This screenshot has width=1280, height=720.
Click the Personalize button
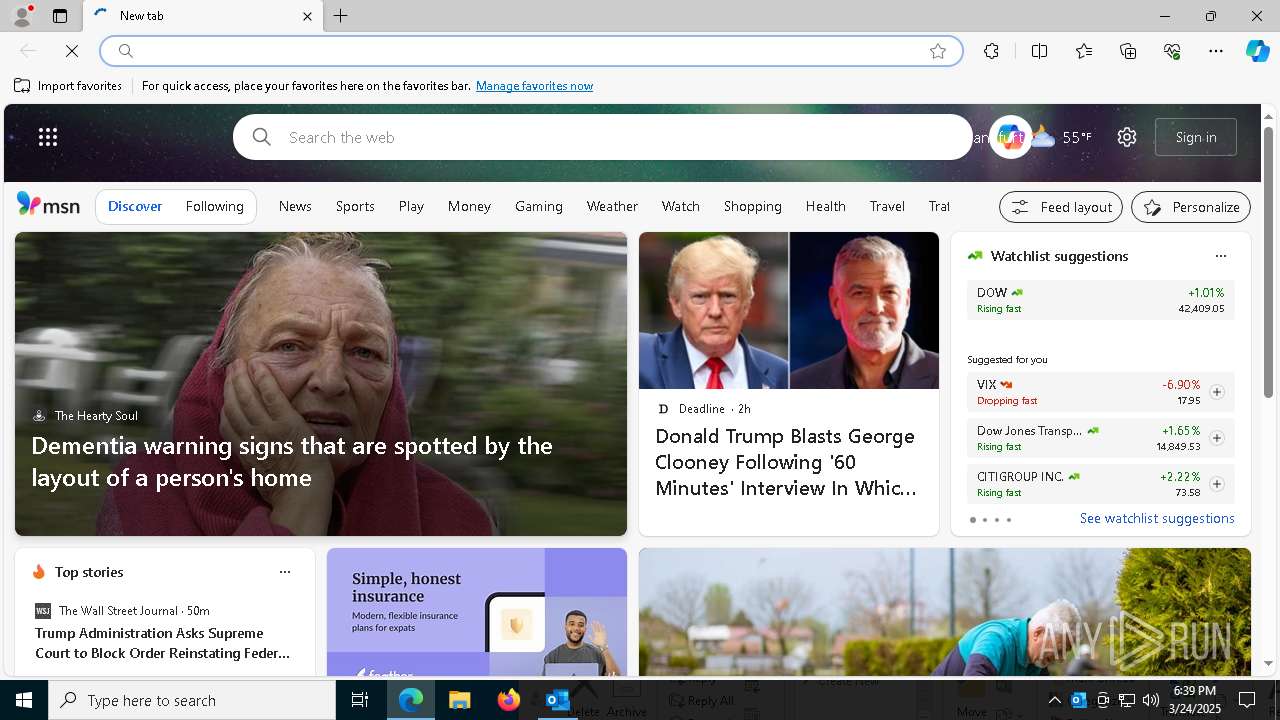coord(1191,207)
